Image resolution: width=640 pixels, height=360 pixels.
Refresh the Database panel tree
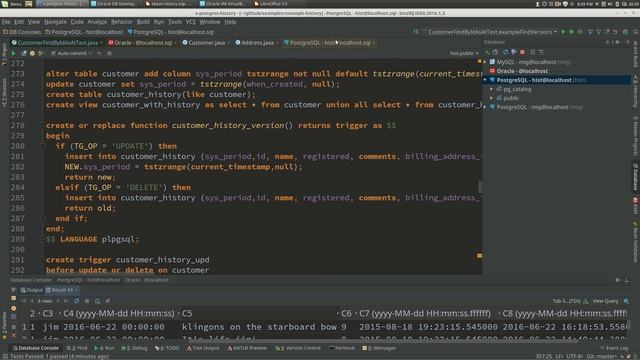coord(505,52)
